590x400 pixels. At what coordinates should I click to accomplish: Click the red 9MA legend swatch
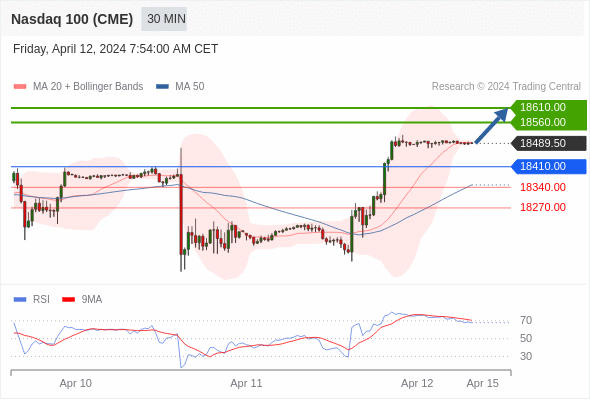click(68, 300)
